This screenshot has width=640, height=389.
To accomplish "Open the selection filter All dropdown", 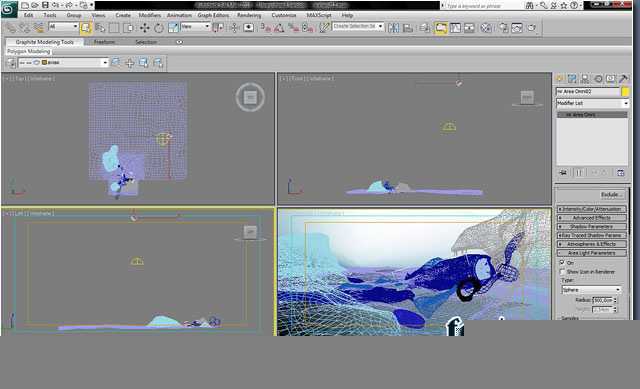I will point(63,27).
